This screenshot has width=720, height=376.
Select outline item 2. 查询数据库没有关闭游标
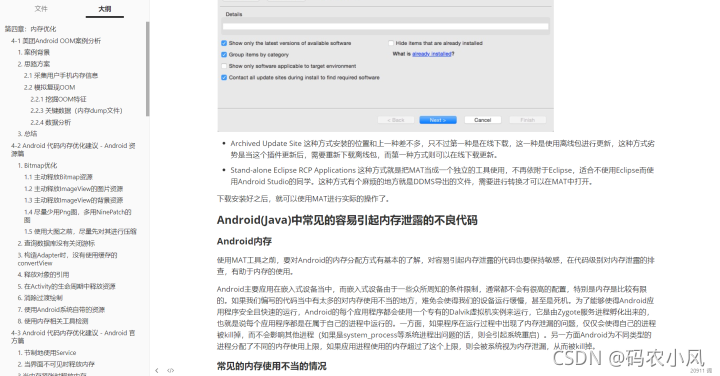[56, 243]
